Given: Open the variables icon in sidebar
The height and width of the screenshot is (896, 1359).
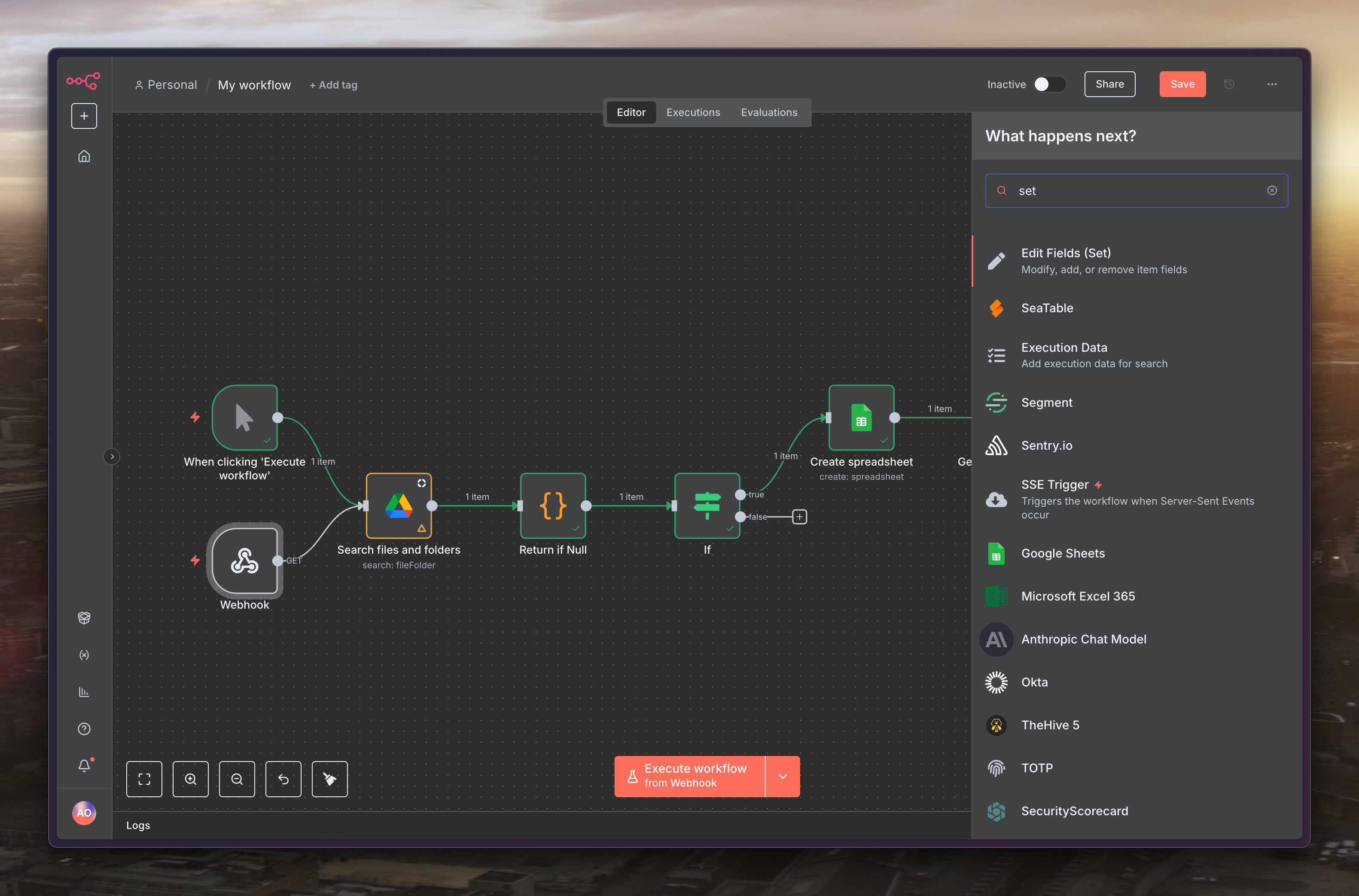Looking at the screenshot, I should click(84, 655).
